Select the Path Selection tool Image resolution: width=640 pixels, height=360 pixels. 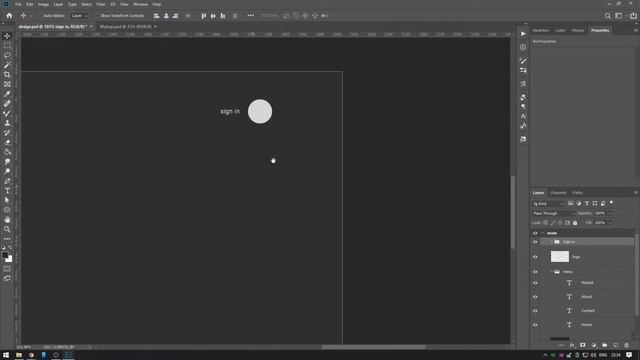(x=7, y=200)
